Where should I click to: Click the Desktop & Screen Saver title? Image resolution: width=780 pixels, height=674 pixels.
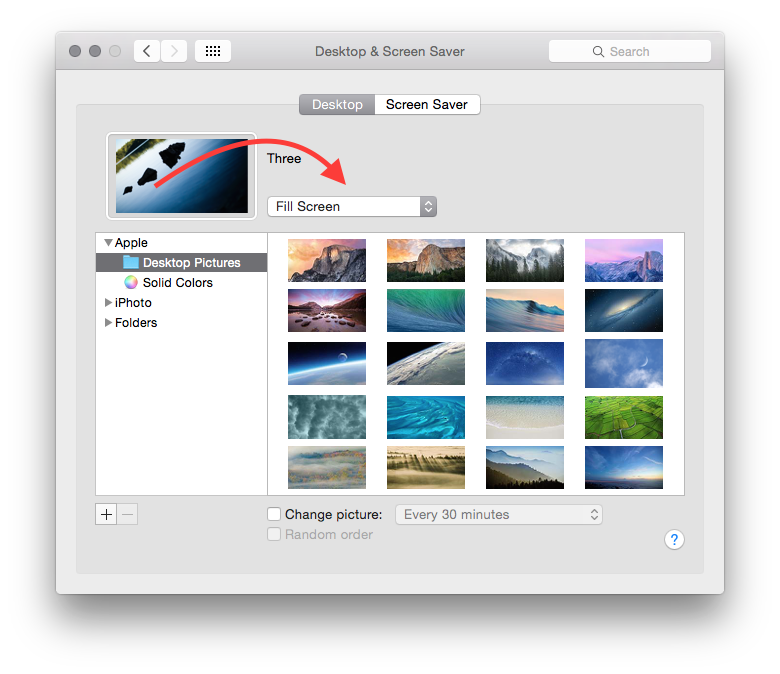[x=390, y=51]
